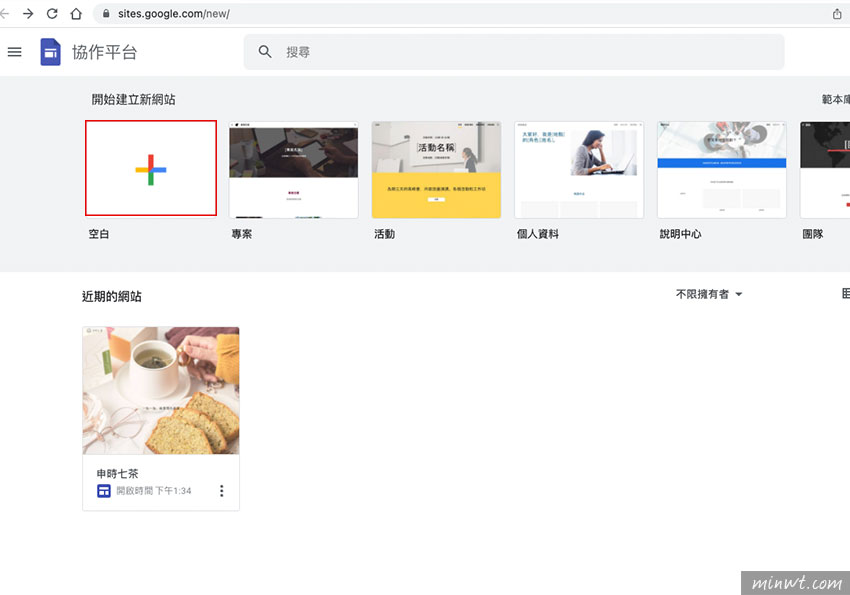Click the 個人資料 template label

coord(538,234)
